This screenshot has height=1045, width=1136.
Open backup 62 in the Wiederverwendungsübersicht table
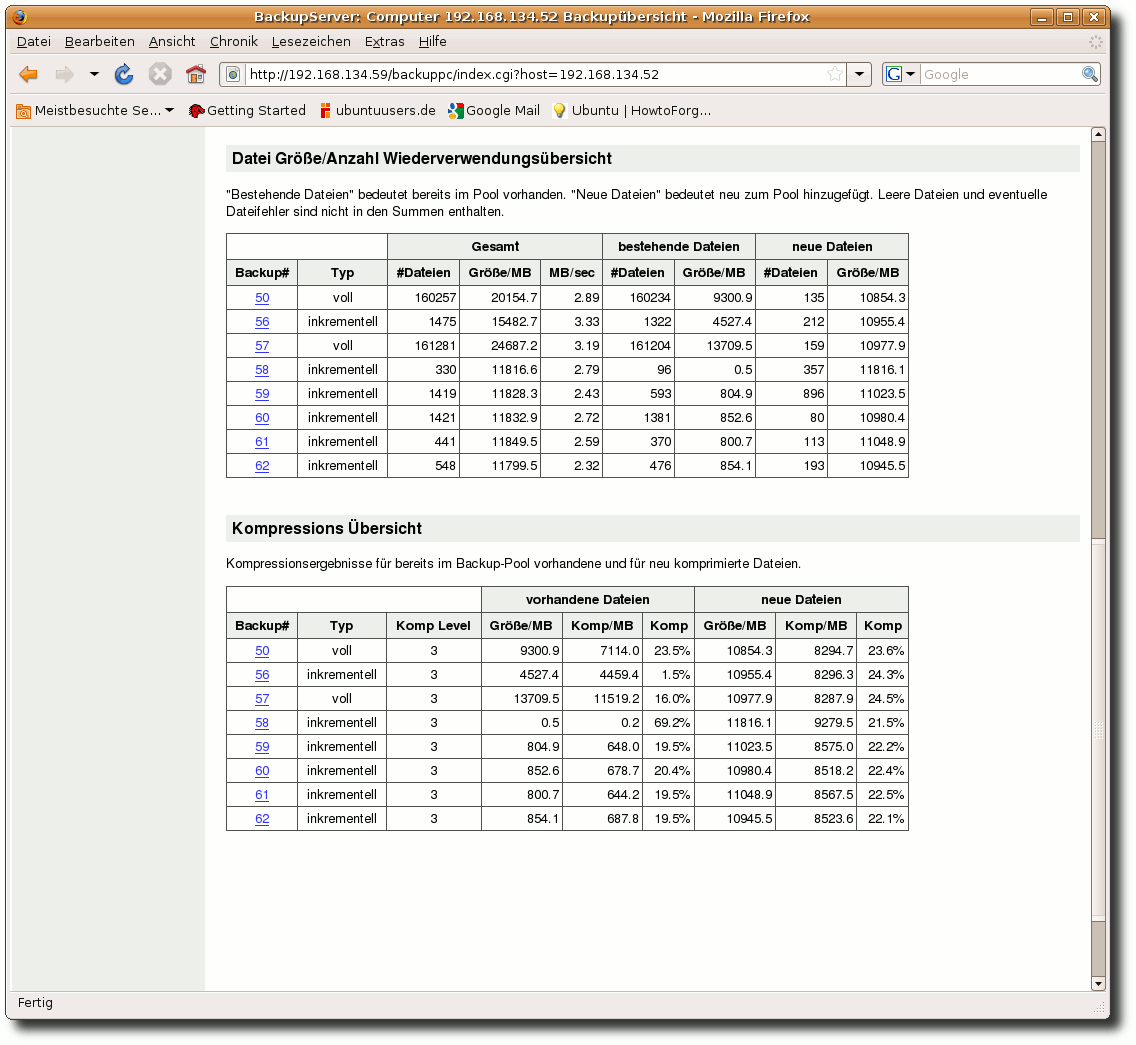[x=262, y=465]
